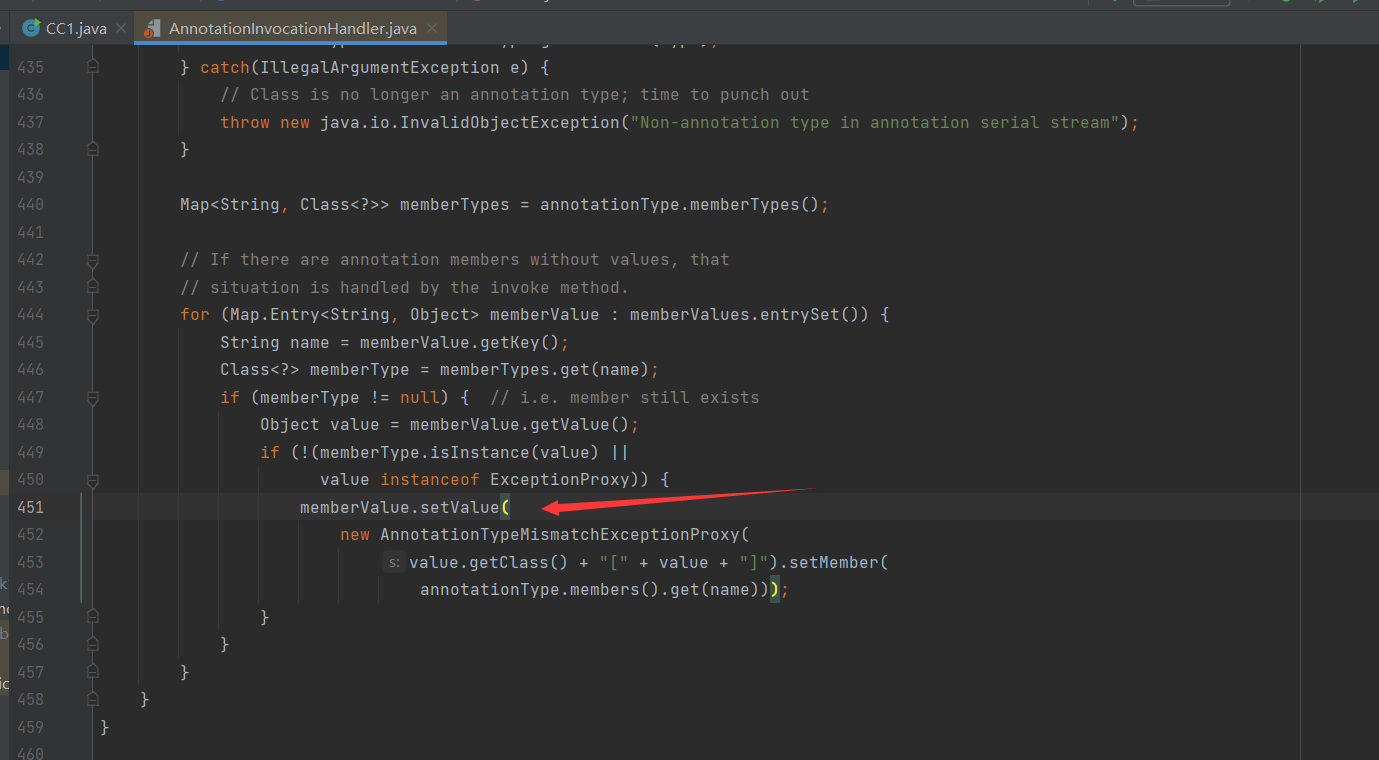Image resolution: width=1379 pixels, height=760 pixels.
Task: Place cursor on AnnotationTypeMismatchExceptionProxy class name
Action: tap(559, 535)
